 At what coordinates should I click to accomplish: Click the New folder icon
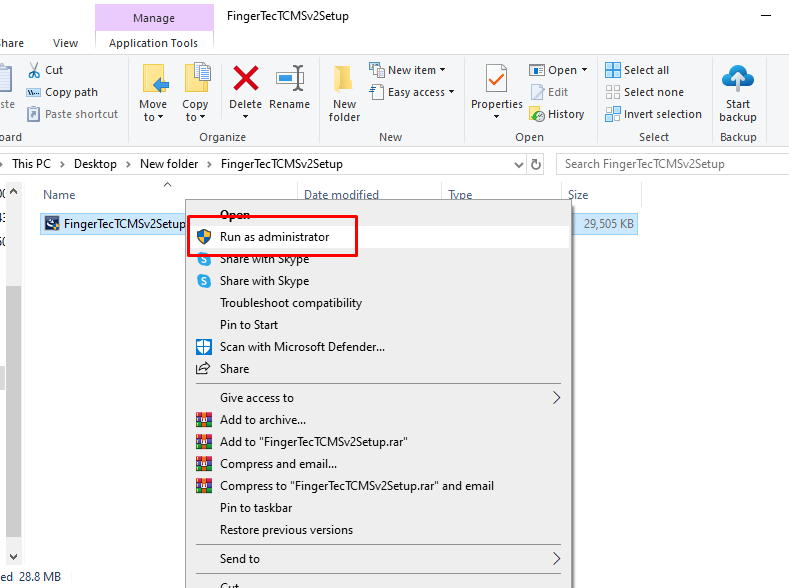[343, 79]
